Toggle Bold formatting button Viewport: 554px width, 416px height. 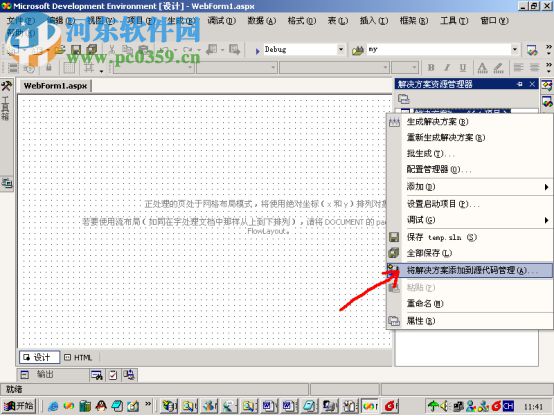click(431, 67)
